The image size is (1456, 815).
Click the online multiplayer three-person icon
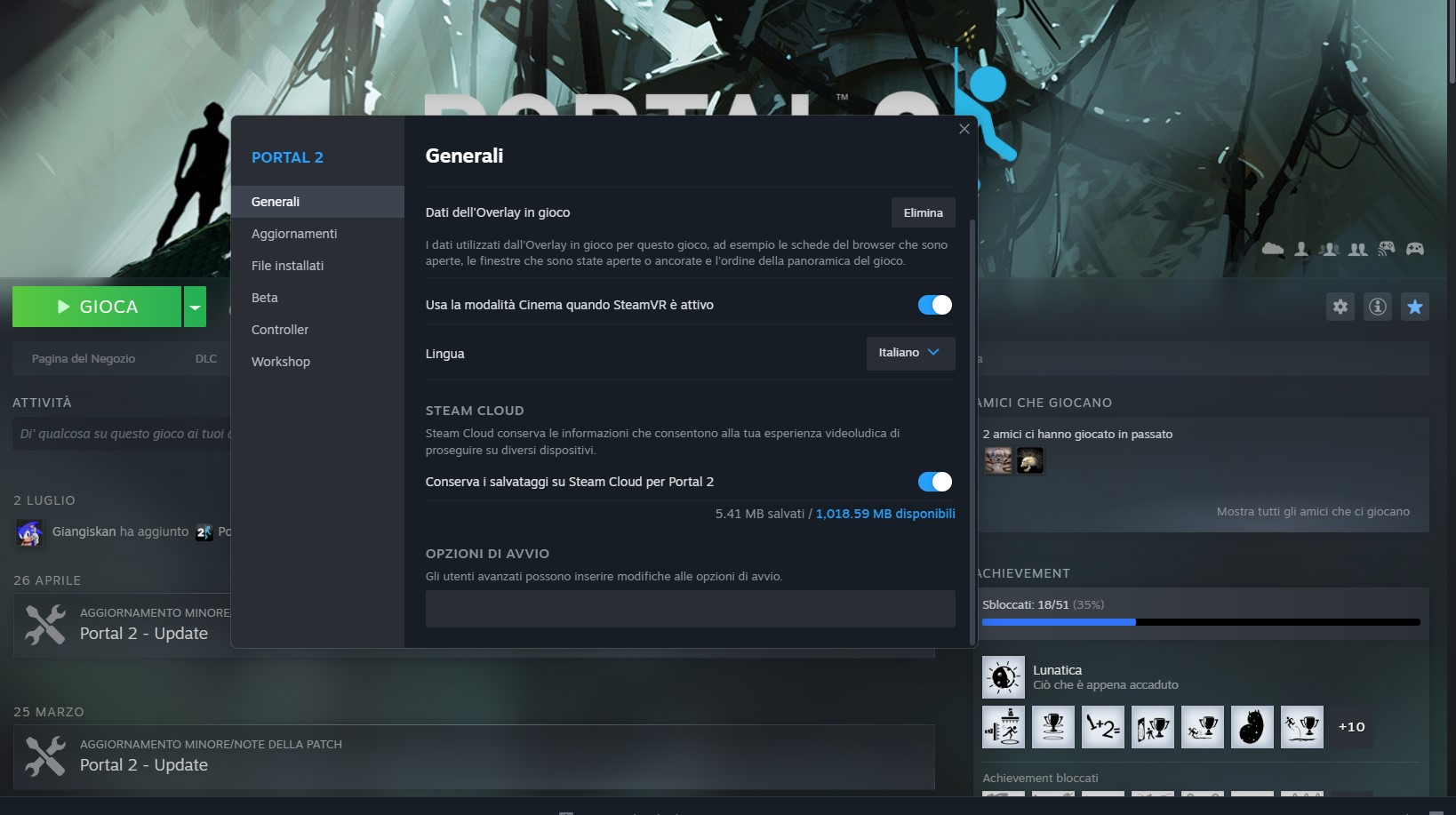[x=1330, y=249]
